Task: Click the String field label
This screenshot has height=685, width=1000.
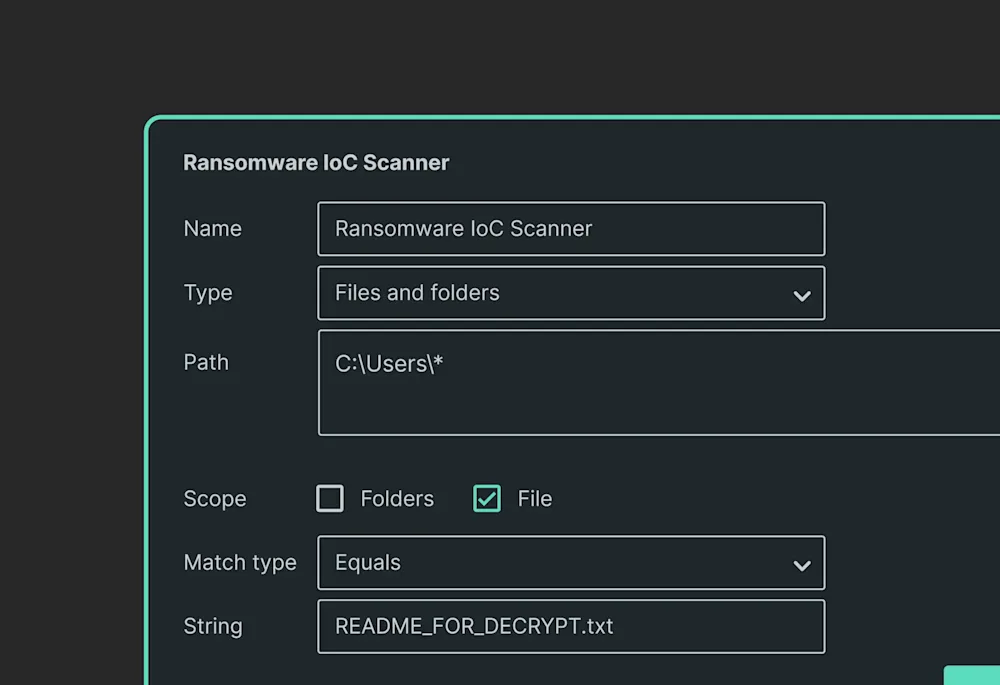Action: pyautogui.click(x=212, y=626)
